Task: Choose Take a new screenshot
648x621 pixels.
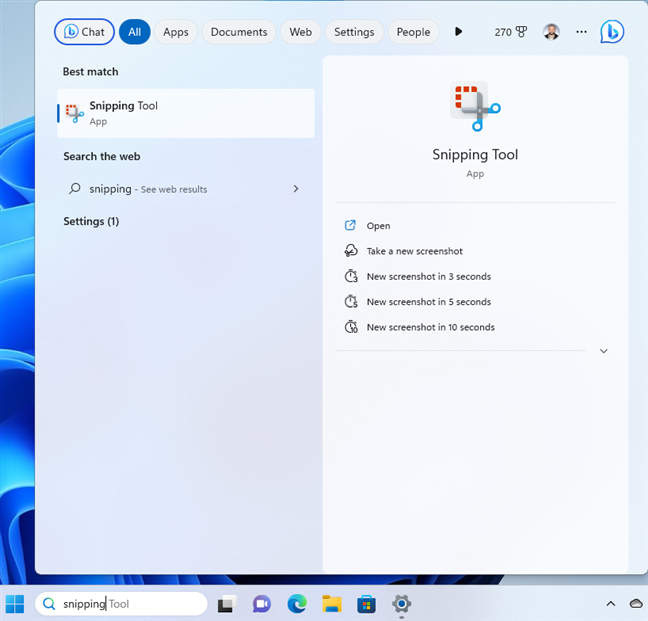Action: (x=414, y=251)
